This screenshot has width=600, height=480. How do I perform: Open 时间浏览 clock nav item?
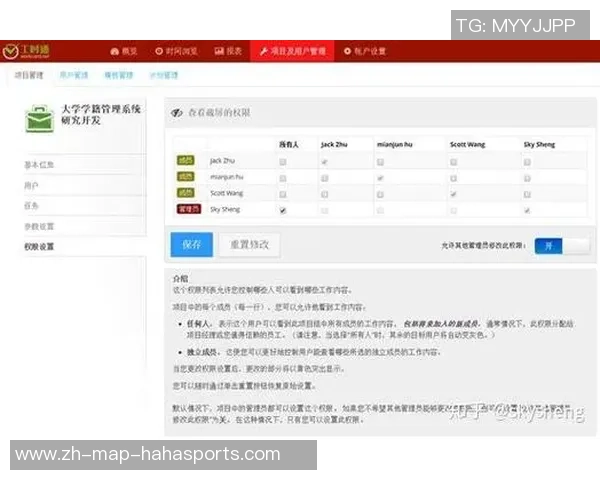(176, 51)
